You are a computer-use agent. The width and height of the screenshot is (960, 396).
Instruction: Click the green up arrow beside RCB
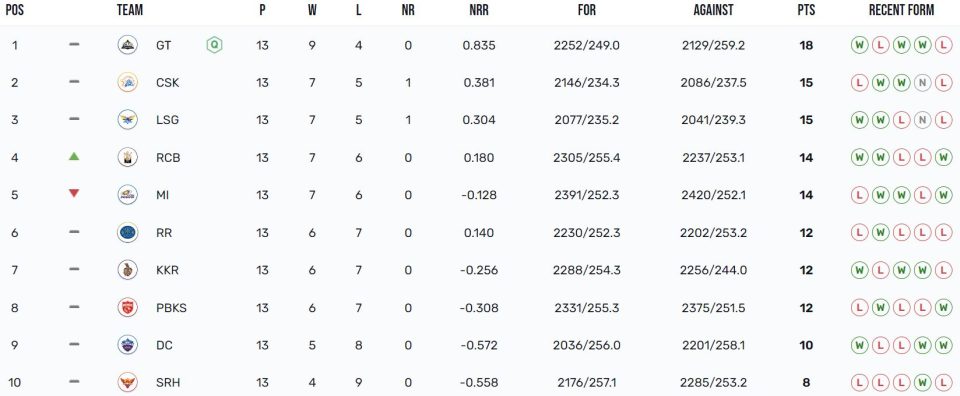(74, 156)
